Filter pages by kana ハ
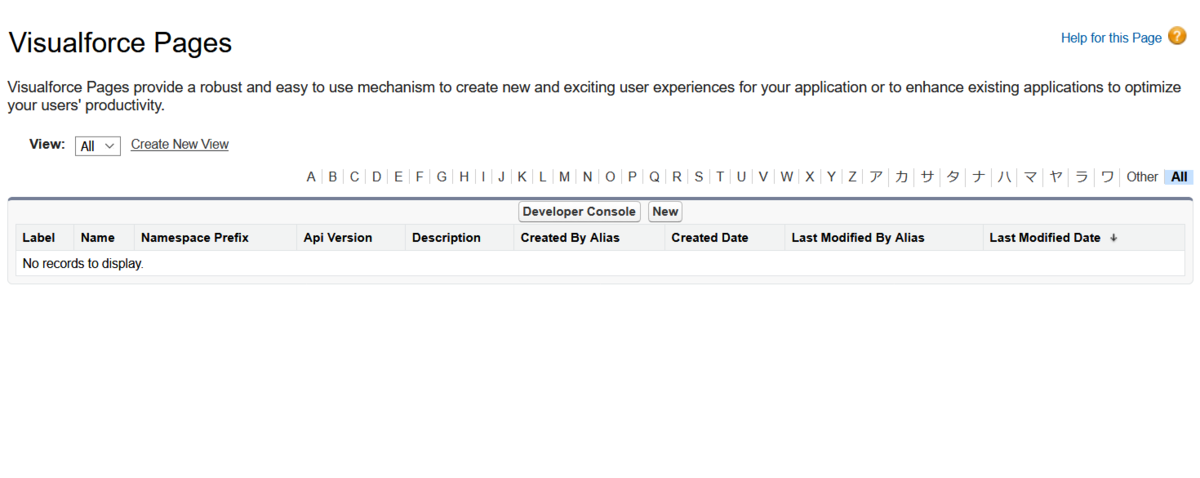1200x478 pixels. point(1005,177)
